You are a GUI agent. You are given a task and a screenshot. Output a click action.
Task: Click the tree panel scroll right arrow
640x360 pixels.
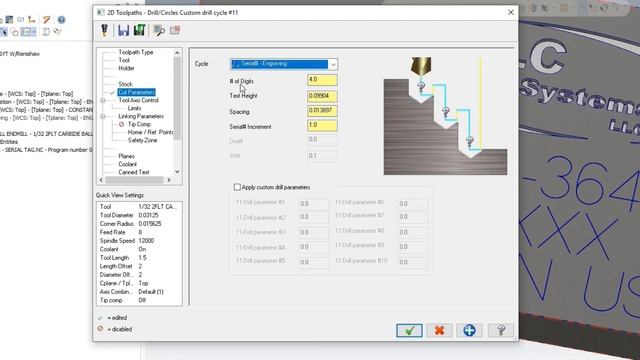(x=169, y=180)
